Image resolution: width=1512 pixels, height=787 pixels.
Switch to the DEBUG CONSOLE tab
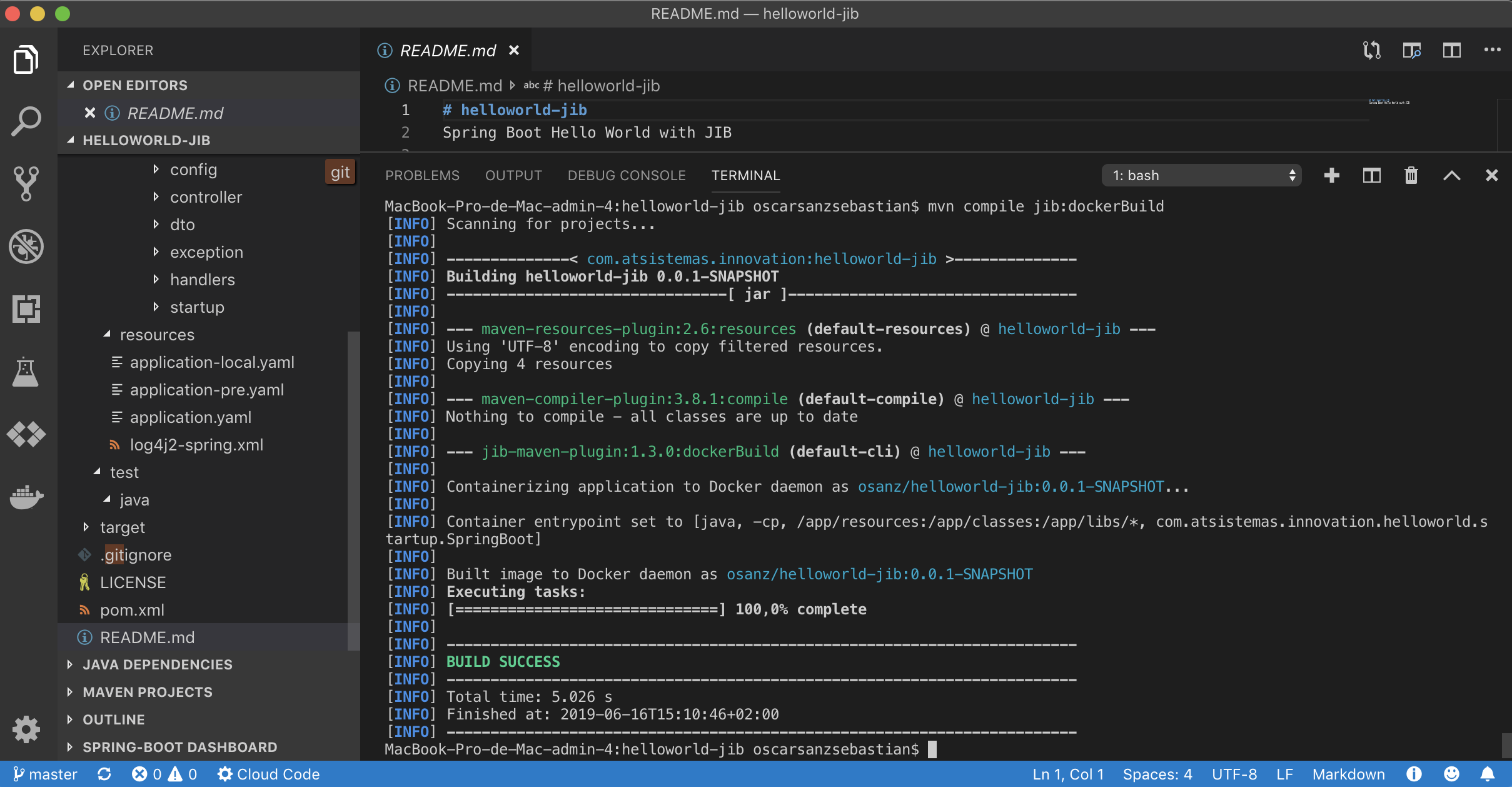[627, 176]
